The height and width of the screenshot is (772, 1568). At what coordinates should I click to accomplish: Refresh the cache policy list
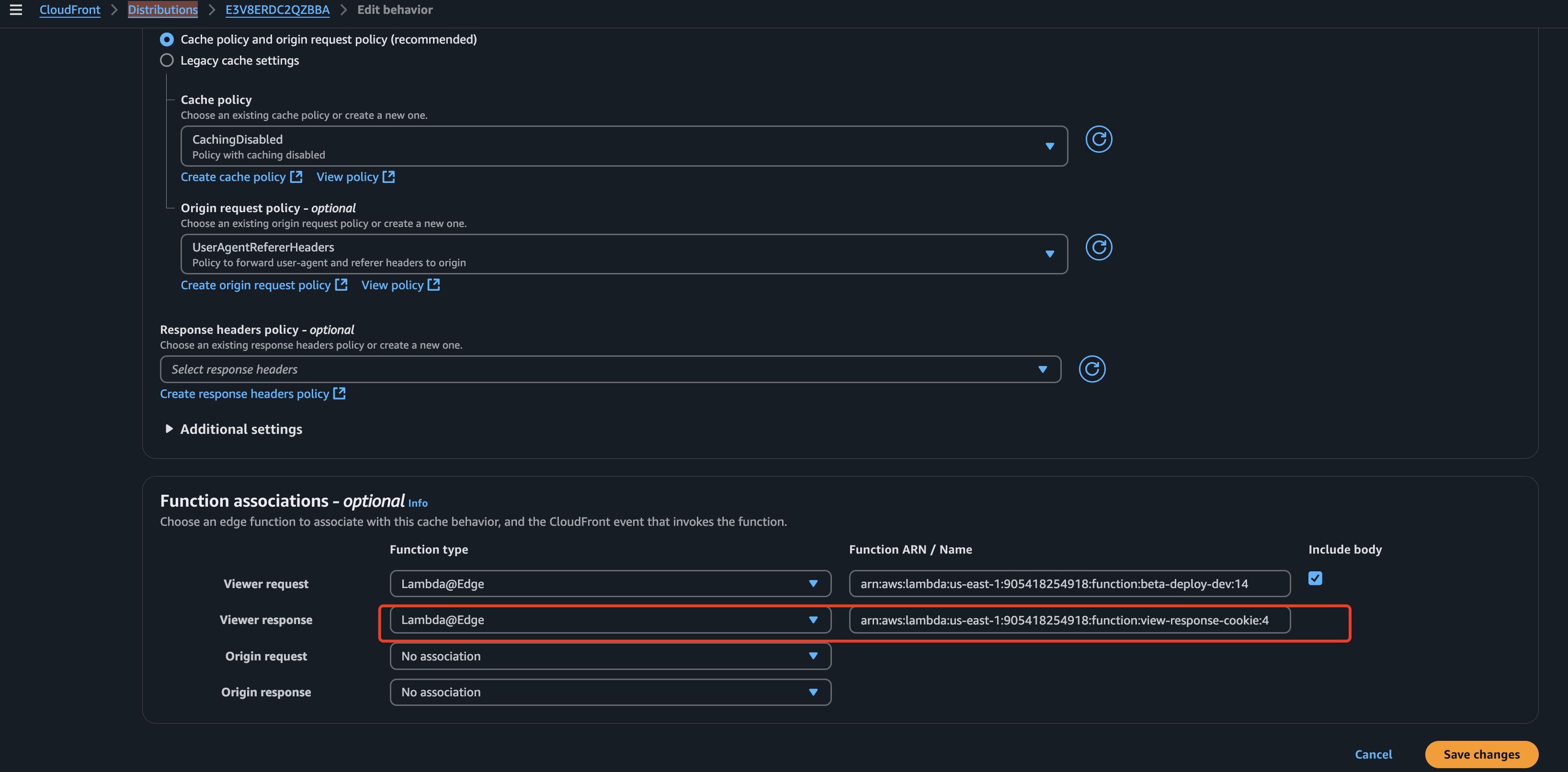tap(1098, 139)
